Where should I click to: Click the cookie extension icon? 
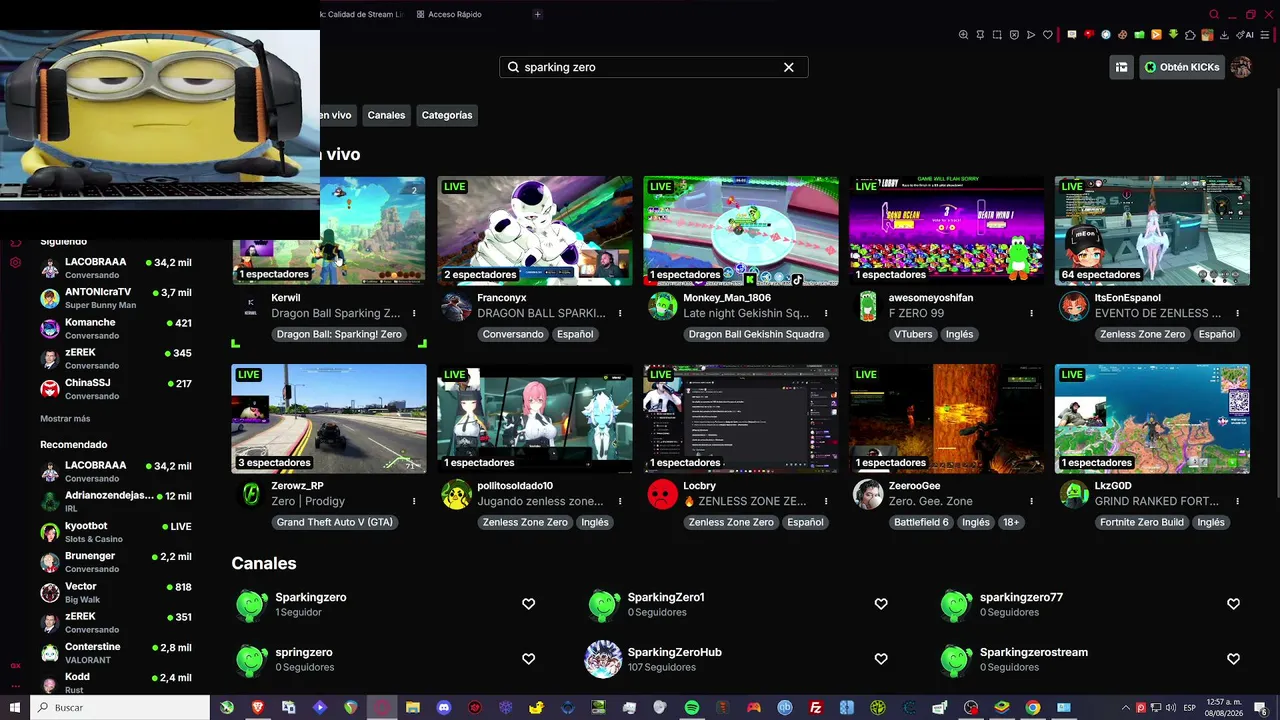click(1123, 35)
